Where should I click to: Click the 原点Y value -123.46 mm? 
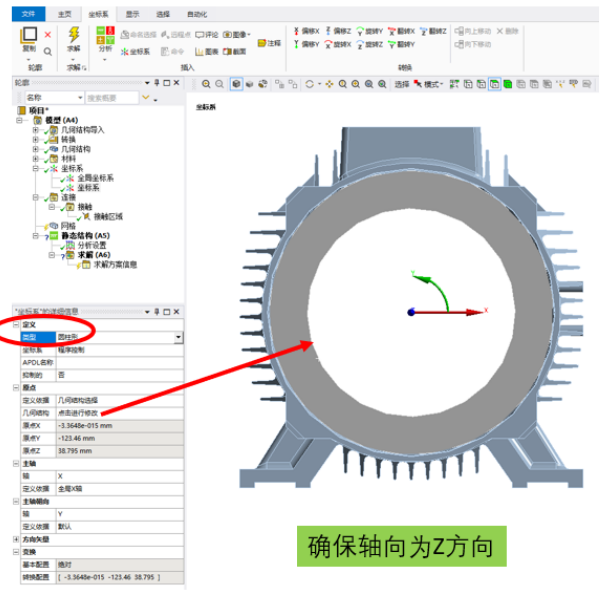pos(119,438)
